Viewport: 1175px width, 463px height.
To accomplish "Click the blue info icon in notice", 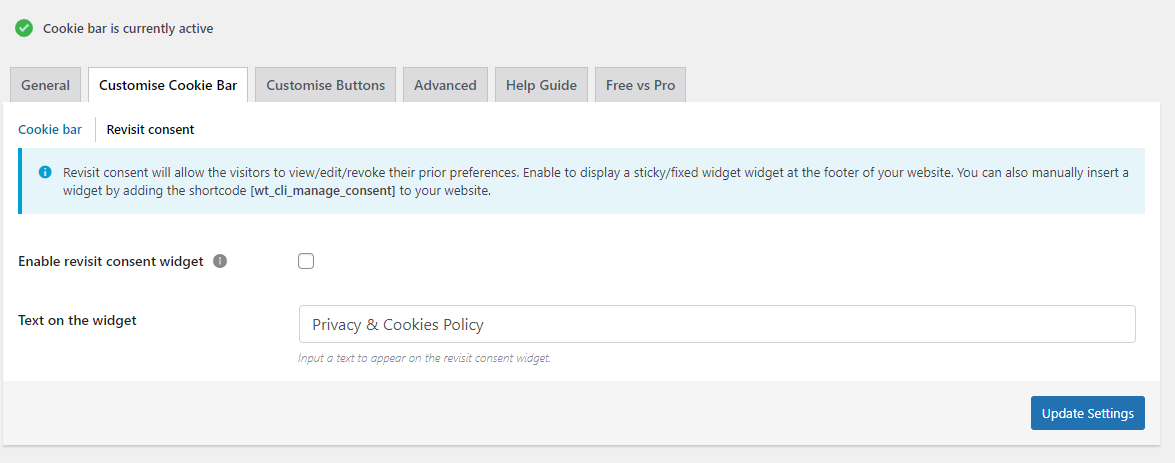I will click(45, 172).
